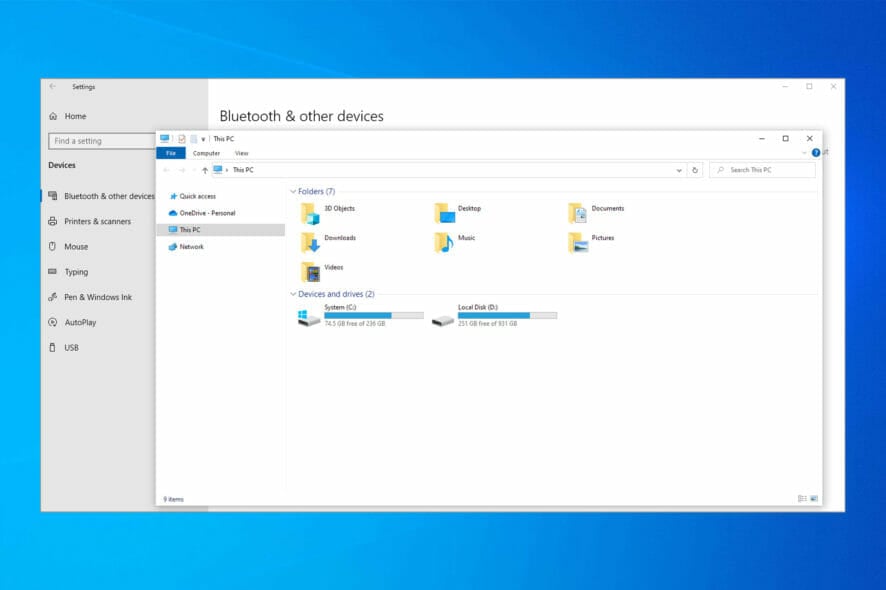Click the Back arrow in File Explorer
Screen dimensions: 886x590
pyautogui.click(x=166, y=170)
